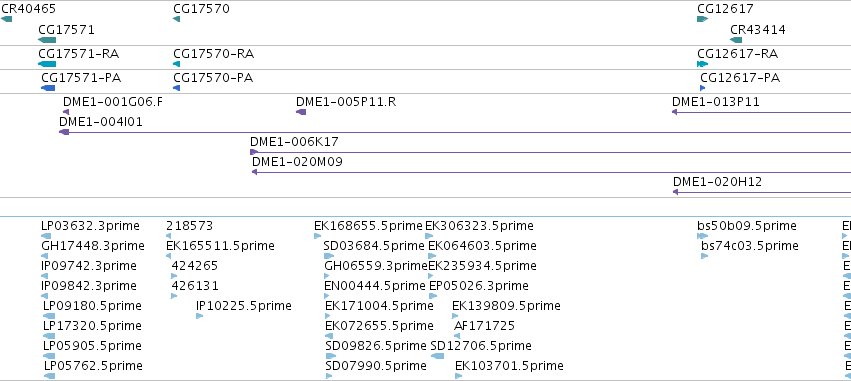Select the CR40465 gene arrow glyph

(x=7, y=19)
